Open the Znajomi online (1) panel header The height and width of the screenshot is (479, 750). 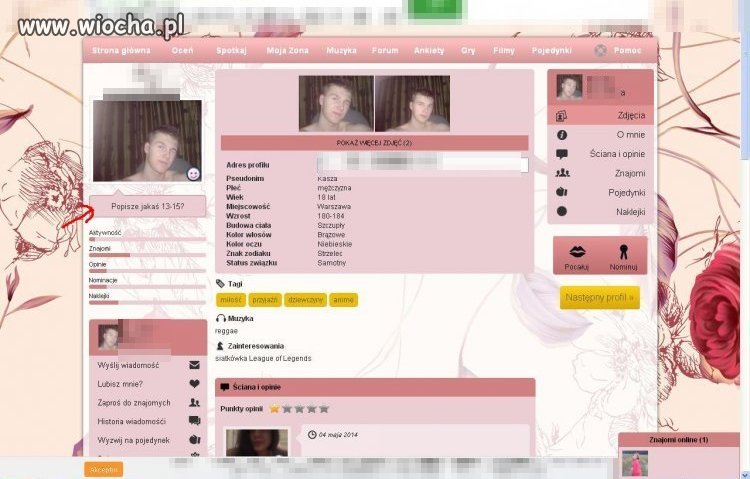[679, 439]
